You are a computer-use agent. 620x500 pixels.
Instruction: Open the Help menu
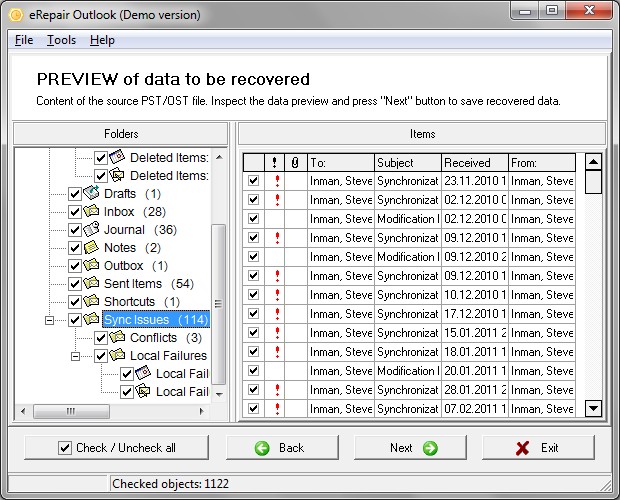click(x=102, y=40)
